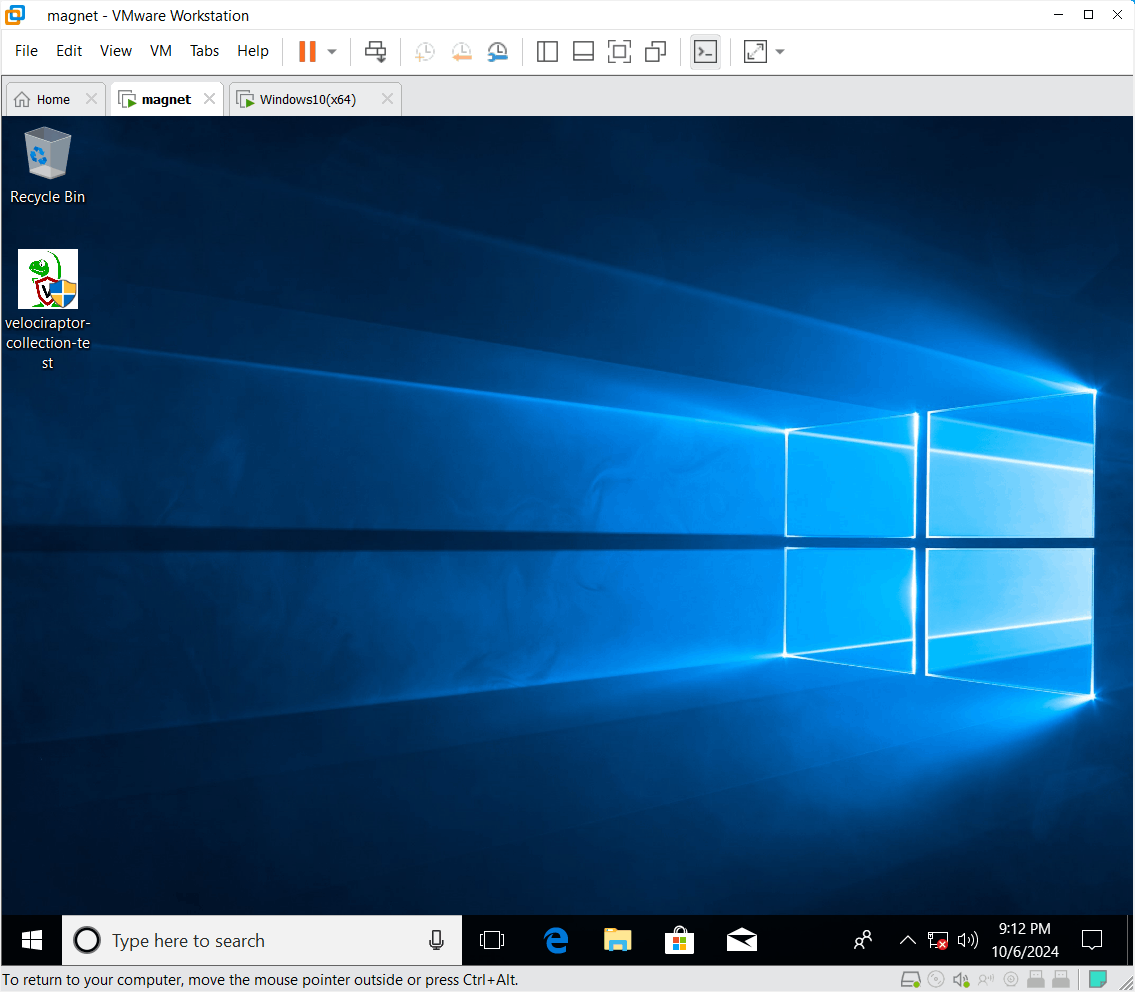Screen dimensions: 1135x992
Task: Select the Recycle Bin desktop icon
Action: [x=48, y=166]
